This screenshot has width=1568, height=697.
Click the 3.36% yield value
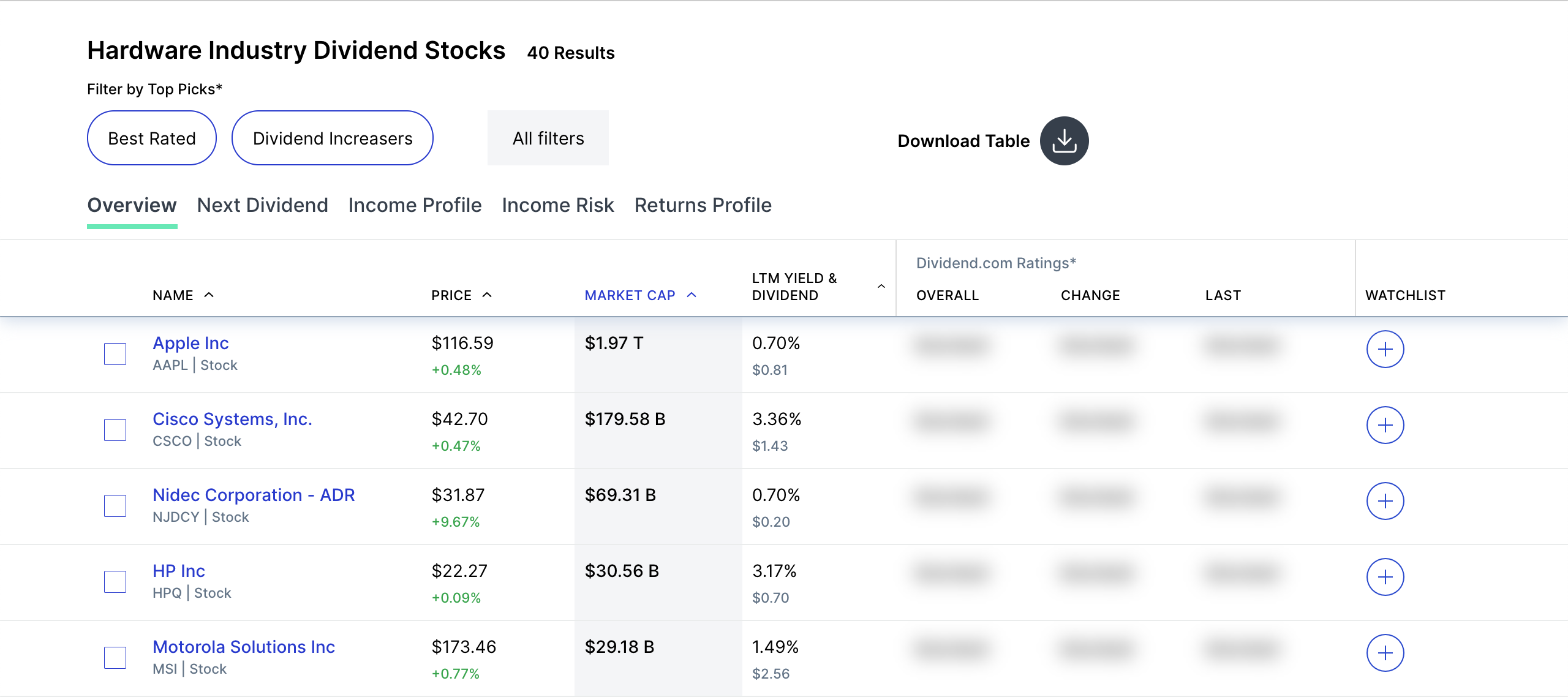point(777,419)
